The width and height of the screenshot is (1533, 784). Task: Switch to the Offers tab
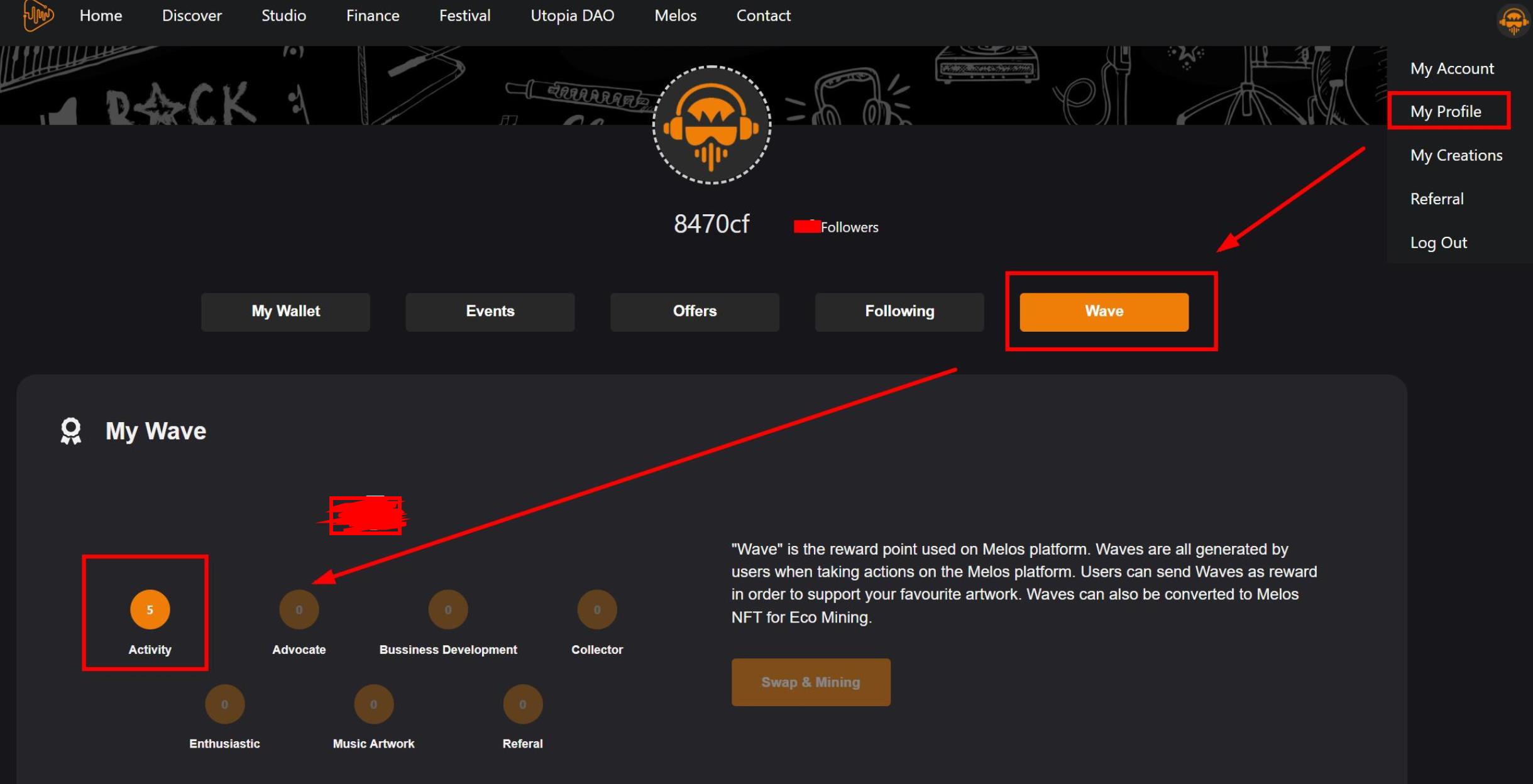(x=695, y=312)
